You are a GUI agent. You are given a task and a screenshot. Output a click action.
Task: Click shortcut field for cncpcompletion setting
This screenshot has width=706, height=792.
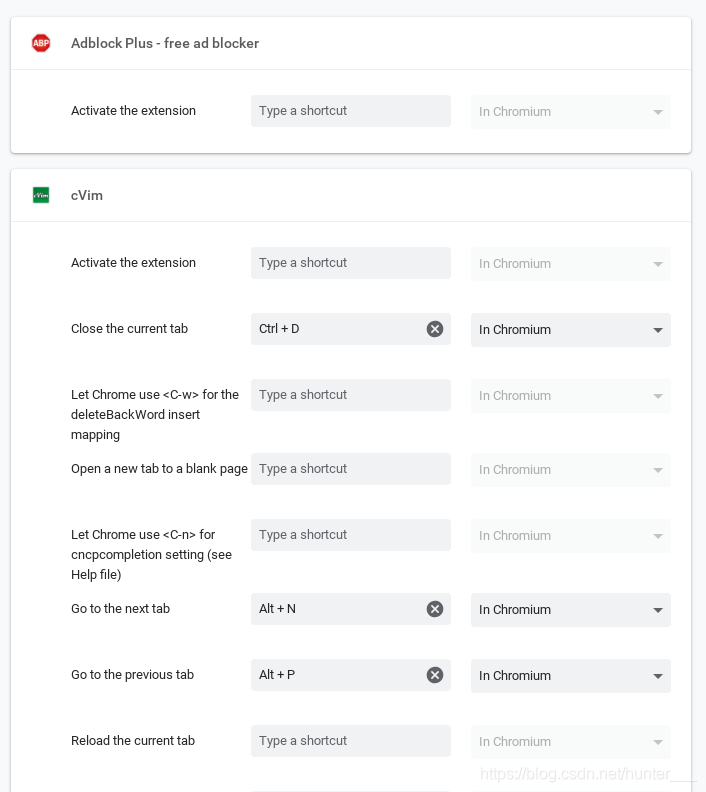pos(351,534)
